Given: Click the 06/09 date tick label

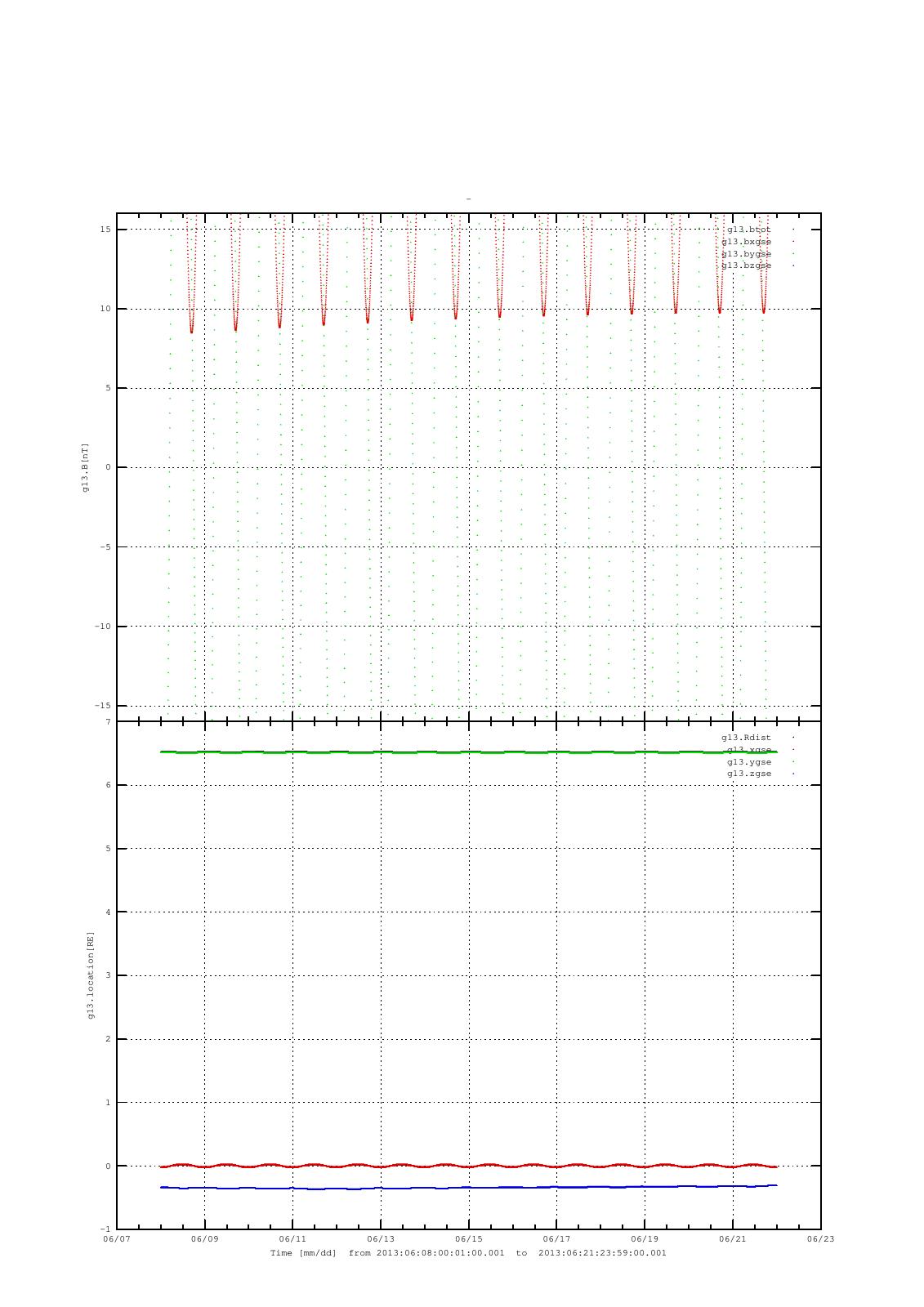Looking at the screenshot, I should (x=205, y=1239).
